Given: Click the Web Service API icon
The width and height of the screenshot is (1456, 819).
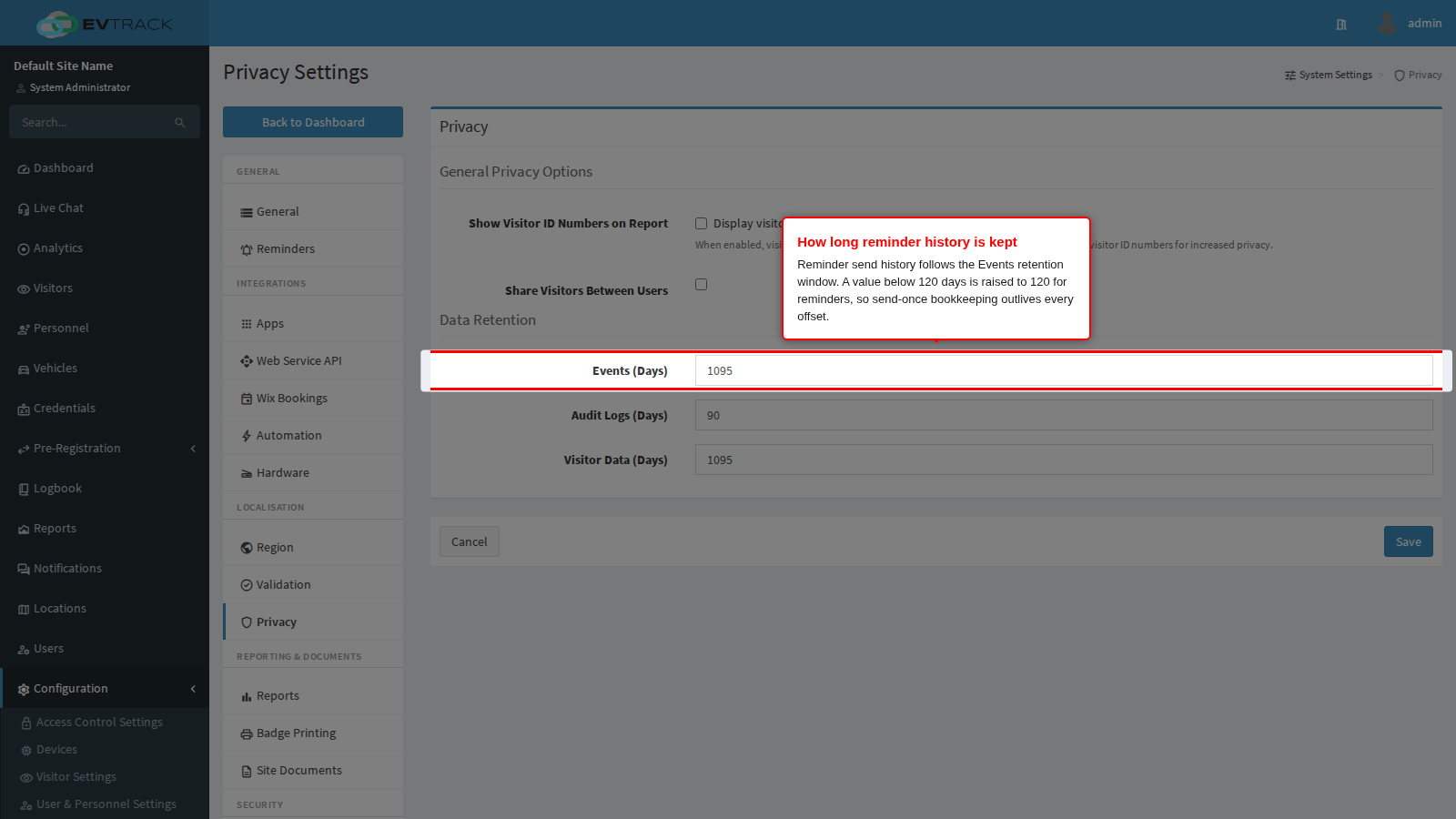Looking at the screenshot, I should (247, 361).
